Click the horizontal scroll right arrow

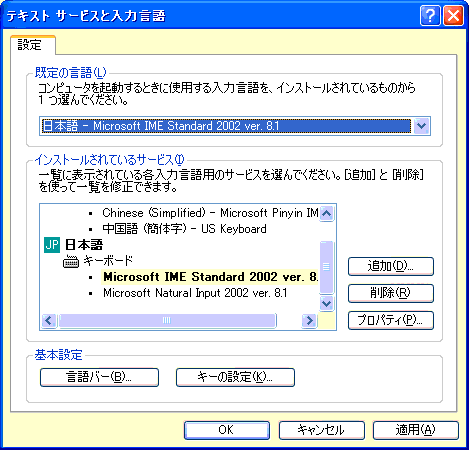point(309,321)
